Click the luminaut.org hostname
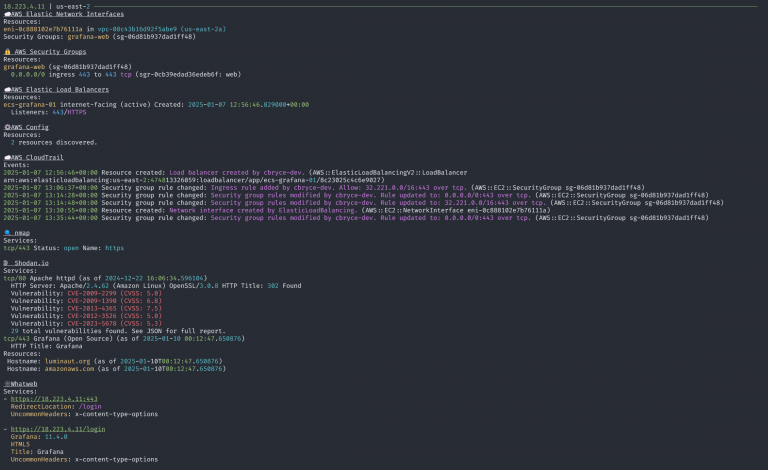Screen dimensions: 768x470 pos(68,361)
